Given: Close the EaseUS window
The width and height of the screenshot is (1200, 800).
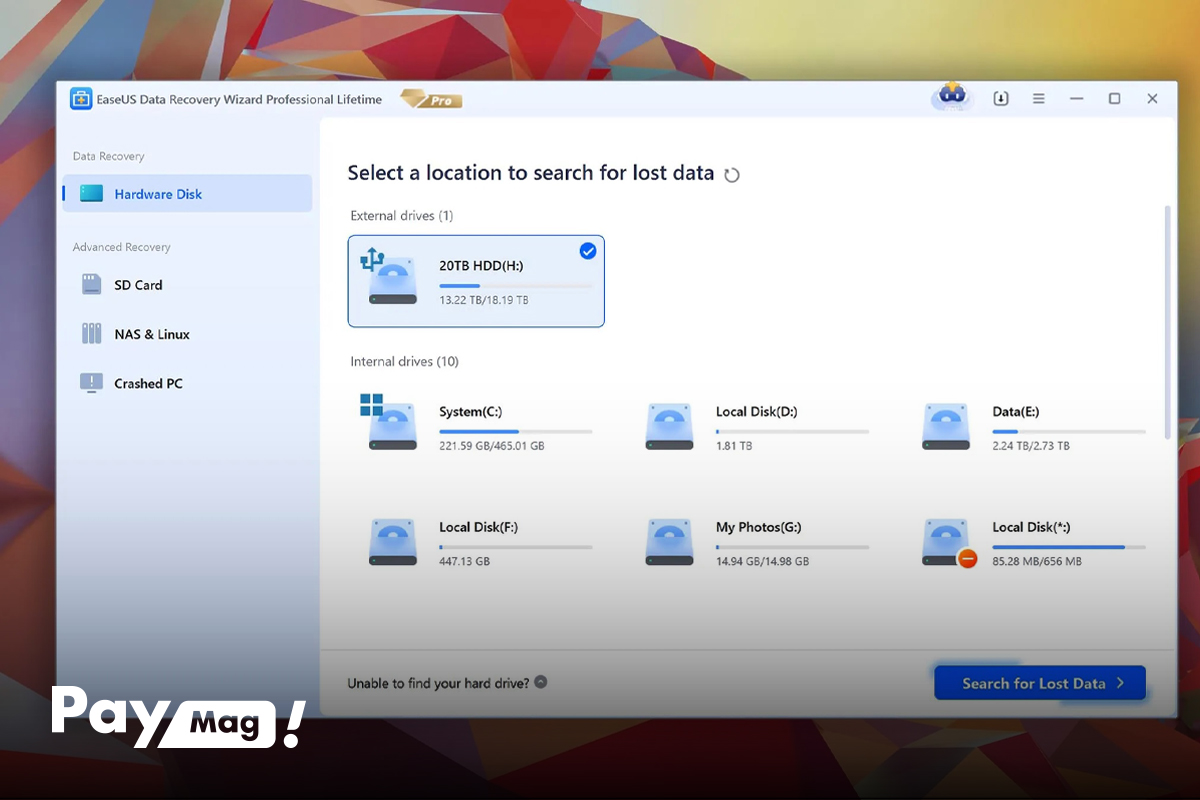Looking at the screenshot, I should (x=1152, y=99).
